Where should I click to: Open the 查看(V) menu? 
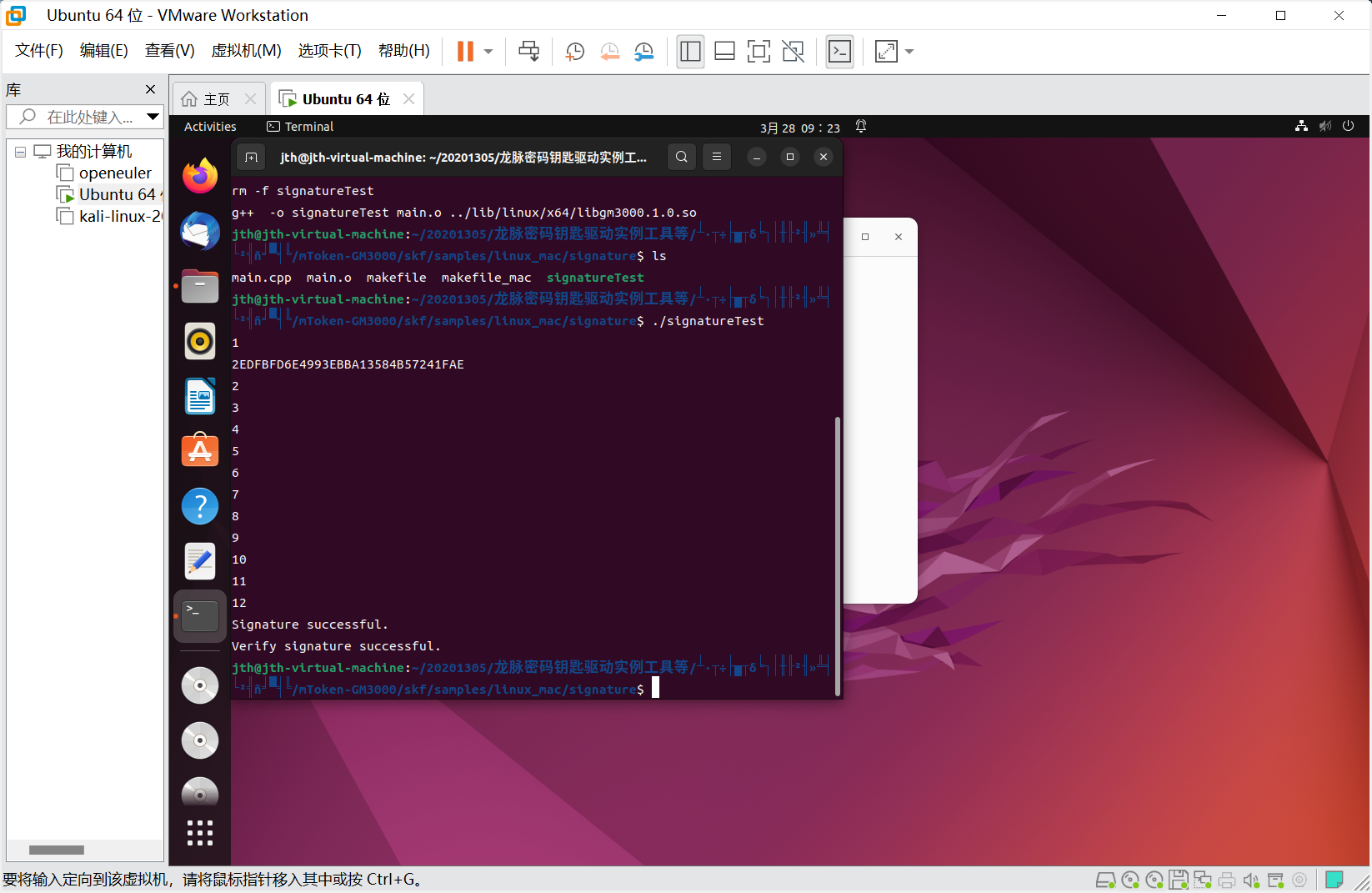click(x=170, y=51)
